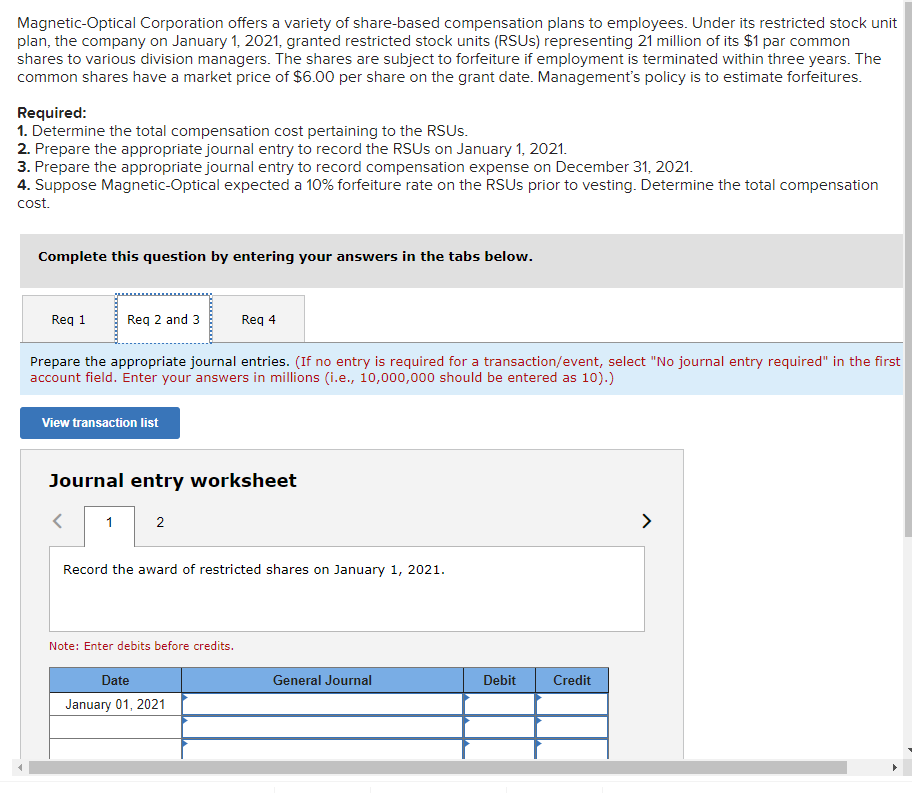912x793 pixels.
Task: Click second row Credit input cell
Action: point(572,727)
